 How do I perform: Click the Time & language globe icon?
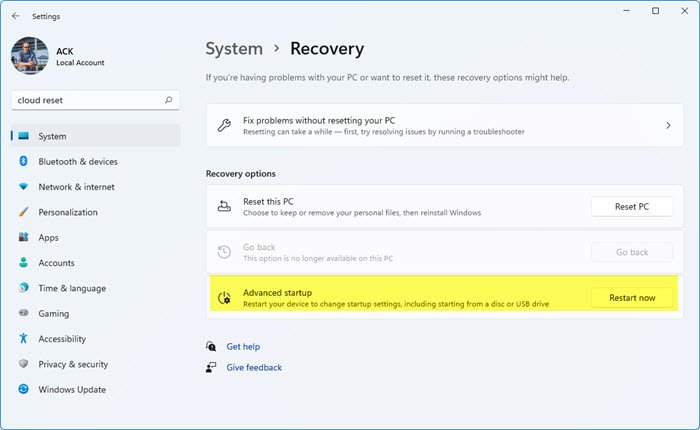tap(24, 288)
